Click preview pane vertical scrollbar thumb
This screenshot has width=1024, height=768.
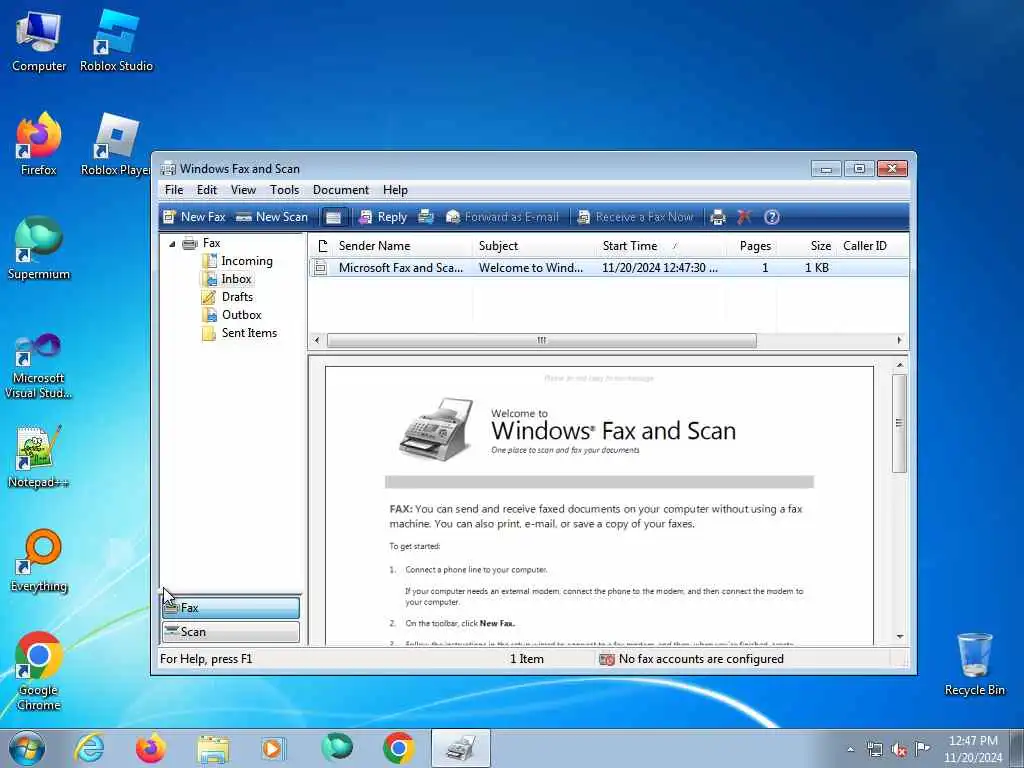[x=899, y=423]
